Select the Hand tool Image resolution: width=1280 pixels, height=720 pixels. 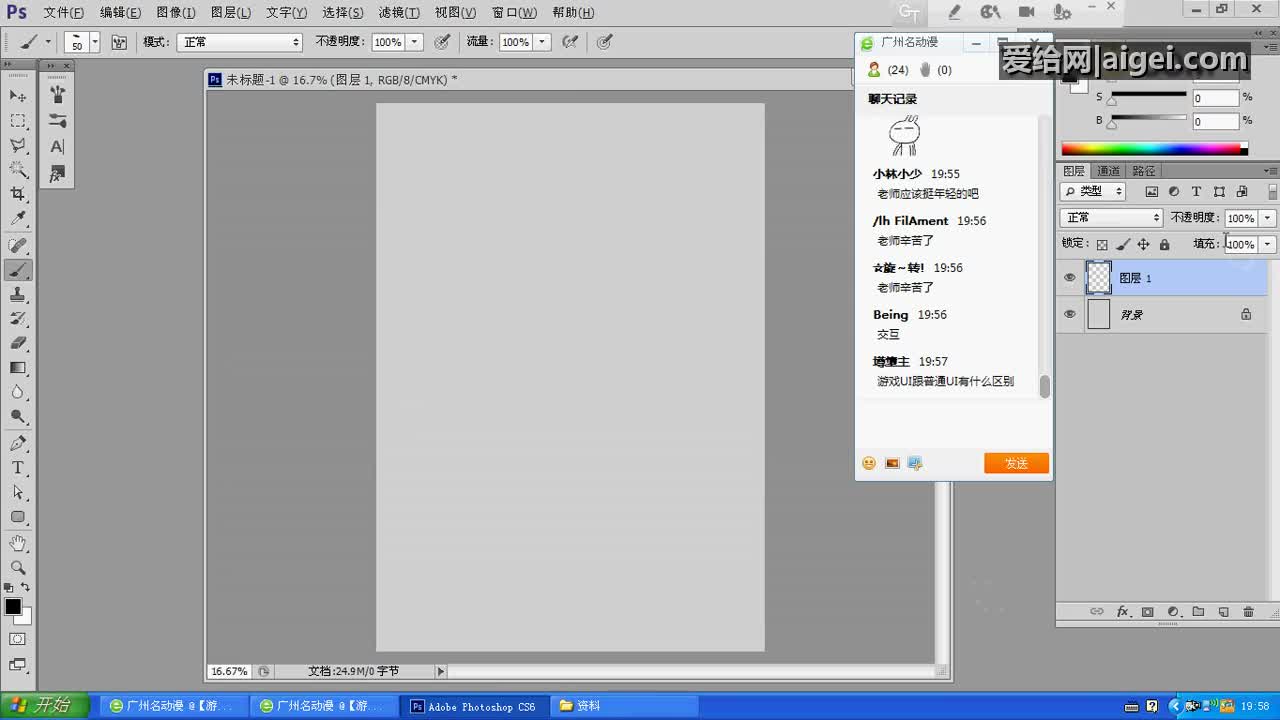tap(18, 543)
